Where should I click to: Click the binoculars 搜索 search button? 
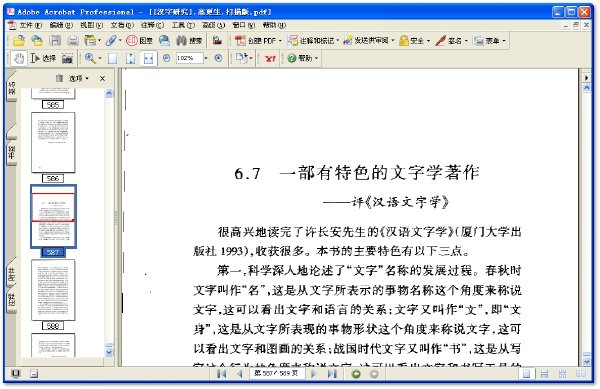189,40
